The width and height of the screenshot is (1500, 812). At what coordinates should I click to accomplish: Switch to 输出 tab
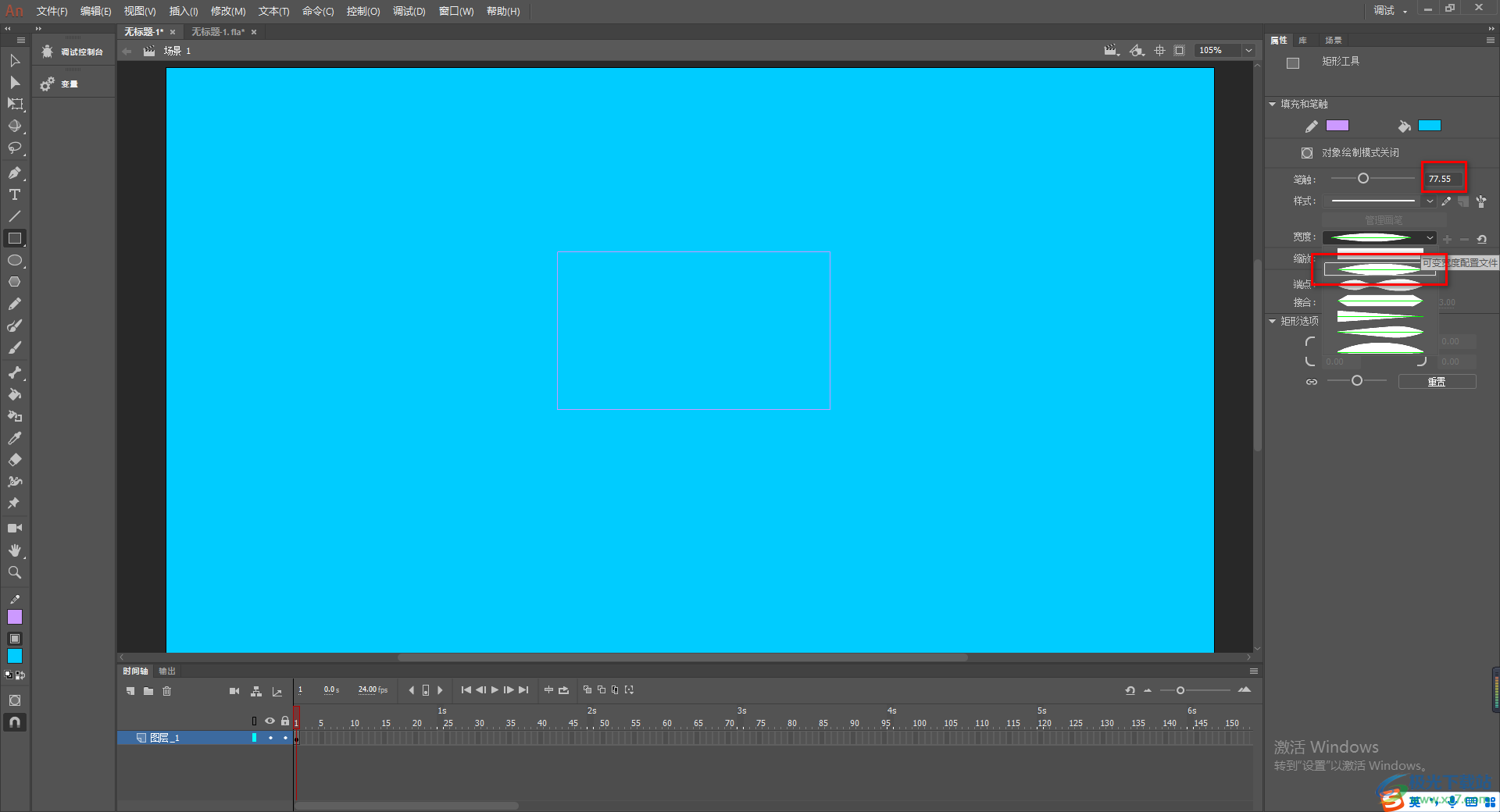[x=167, y=671]
